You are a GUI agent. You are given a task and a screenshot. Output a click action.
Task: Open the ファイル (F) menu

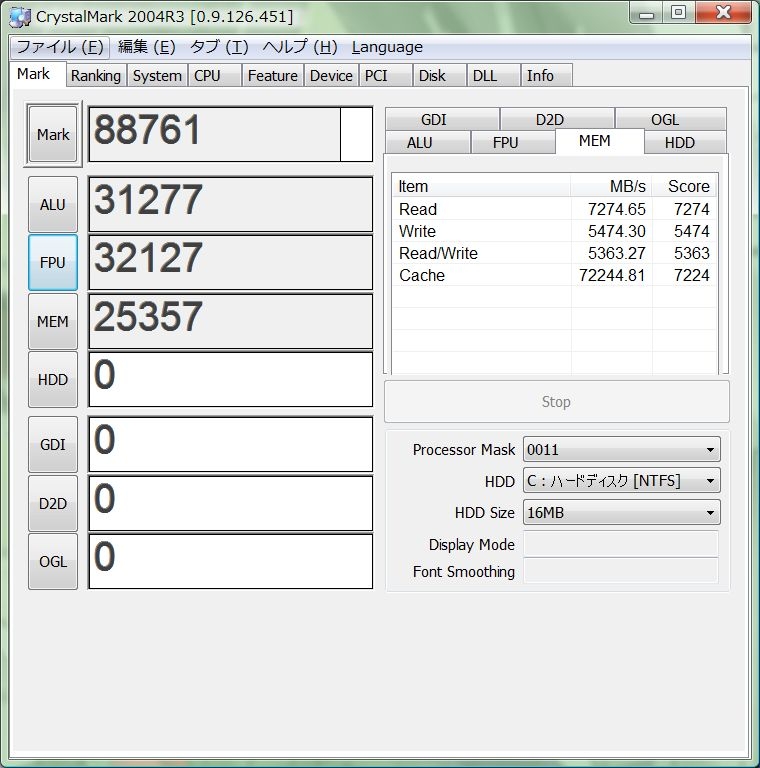tap(60, 47)
